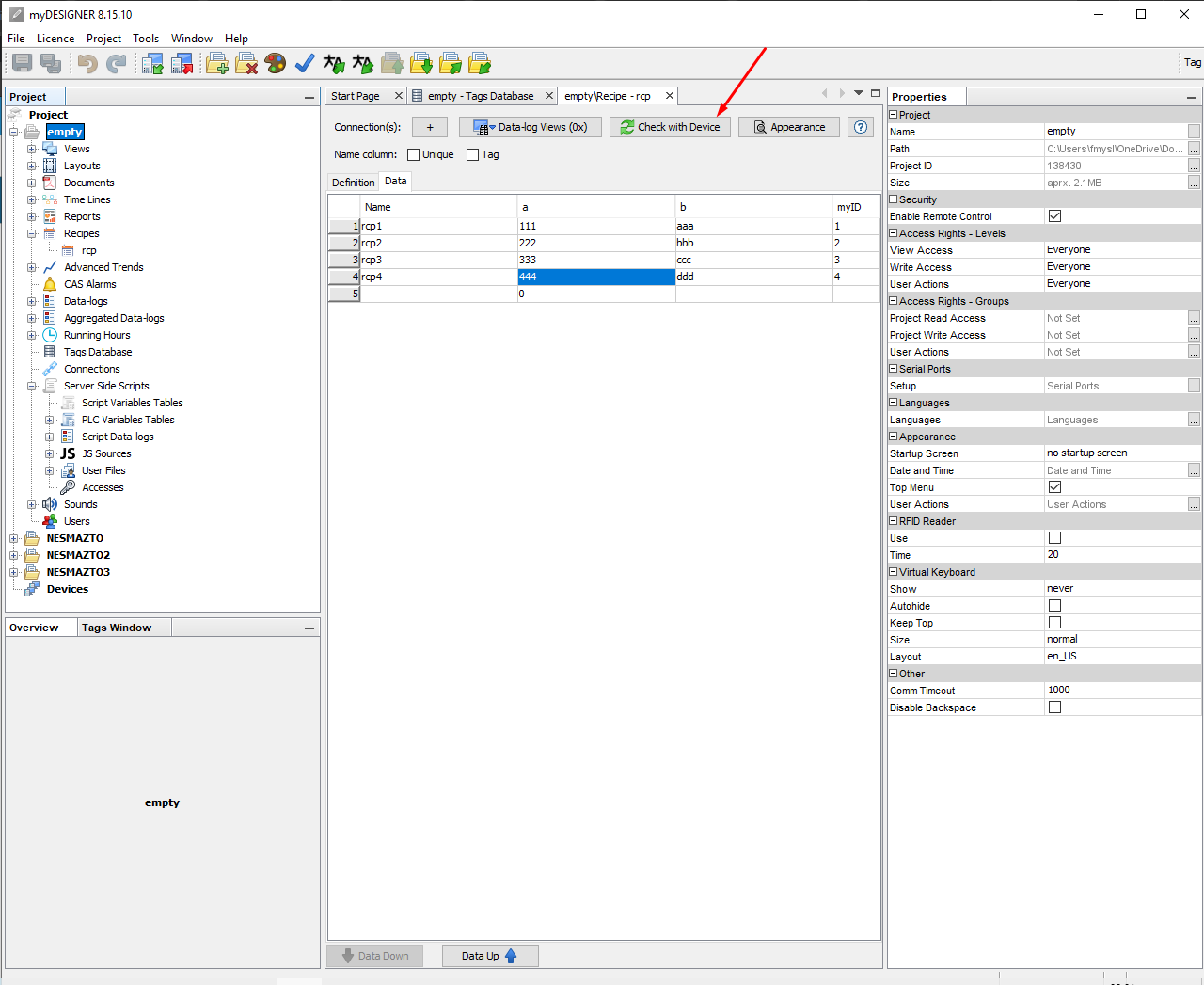
Task: Open the Data-log Views dropdown button
Action: pyautogui.click(x=531, y=127)
